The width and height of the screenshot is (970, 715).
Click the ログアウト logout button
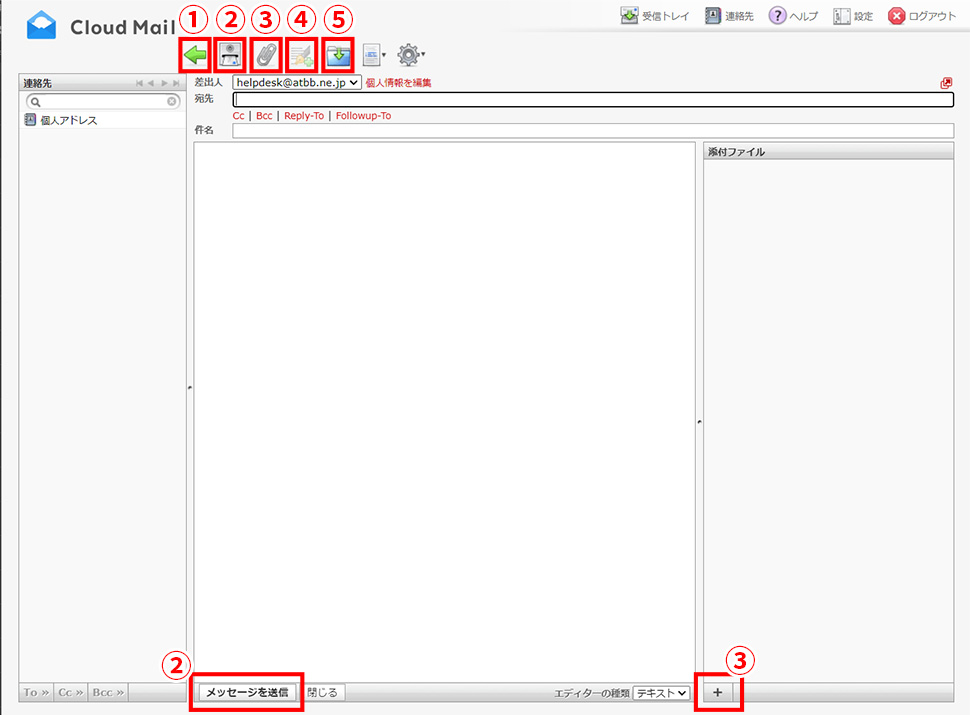tap(922, 16)
